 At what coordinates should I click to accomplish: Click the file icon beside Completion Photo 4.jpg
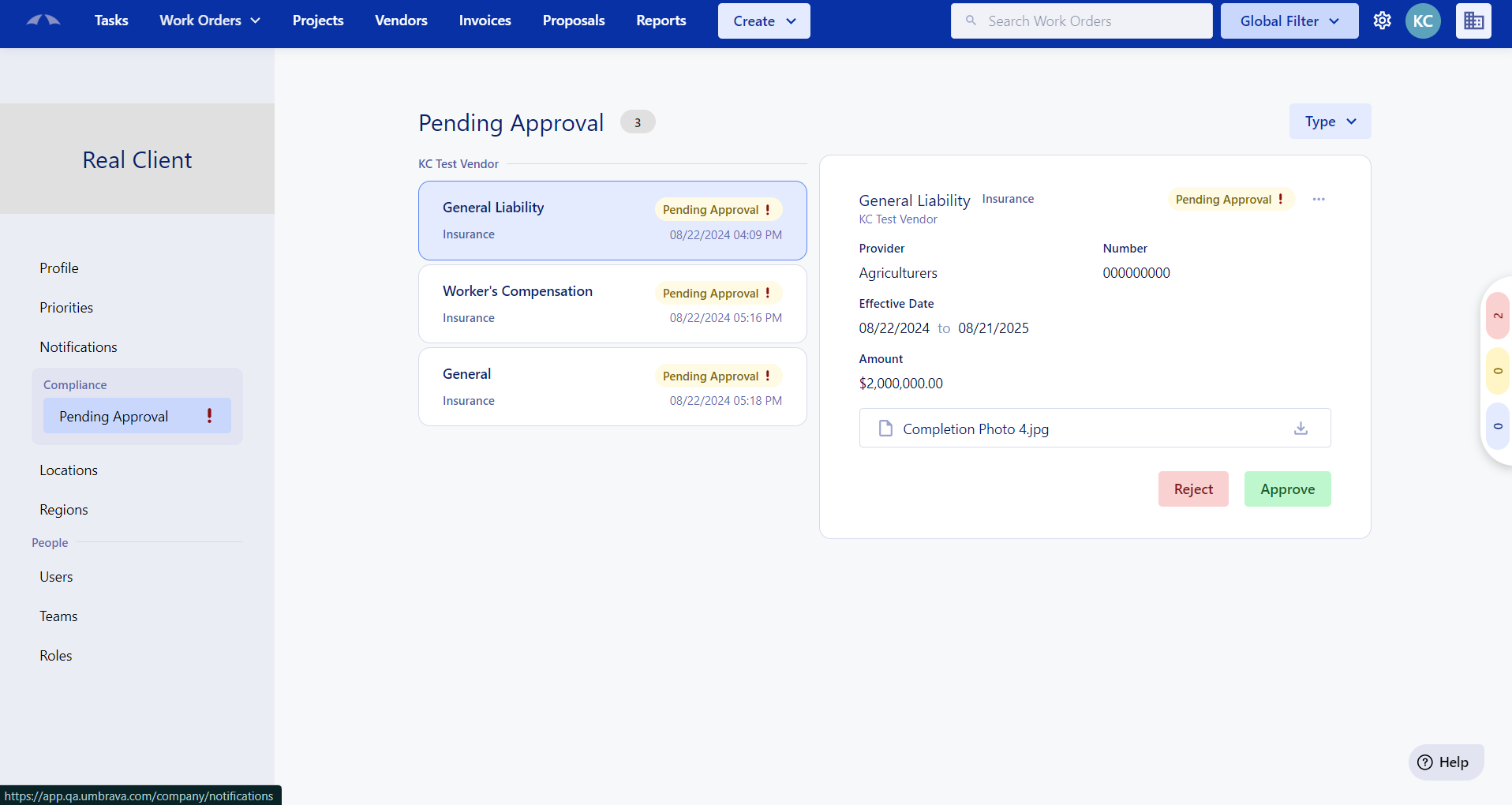point(885,428)
